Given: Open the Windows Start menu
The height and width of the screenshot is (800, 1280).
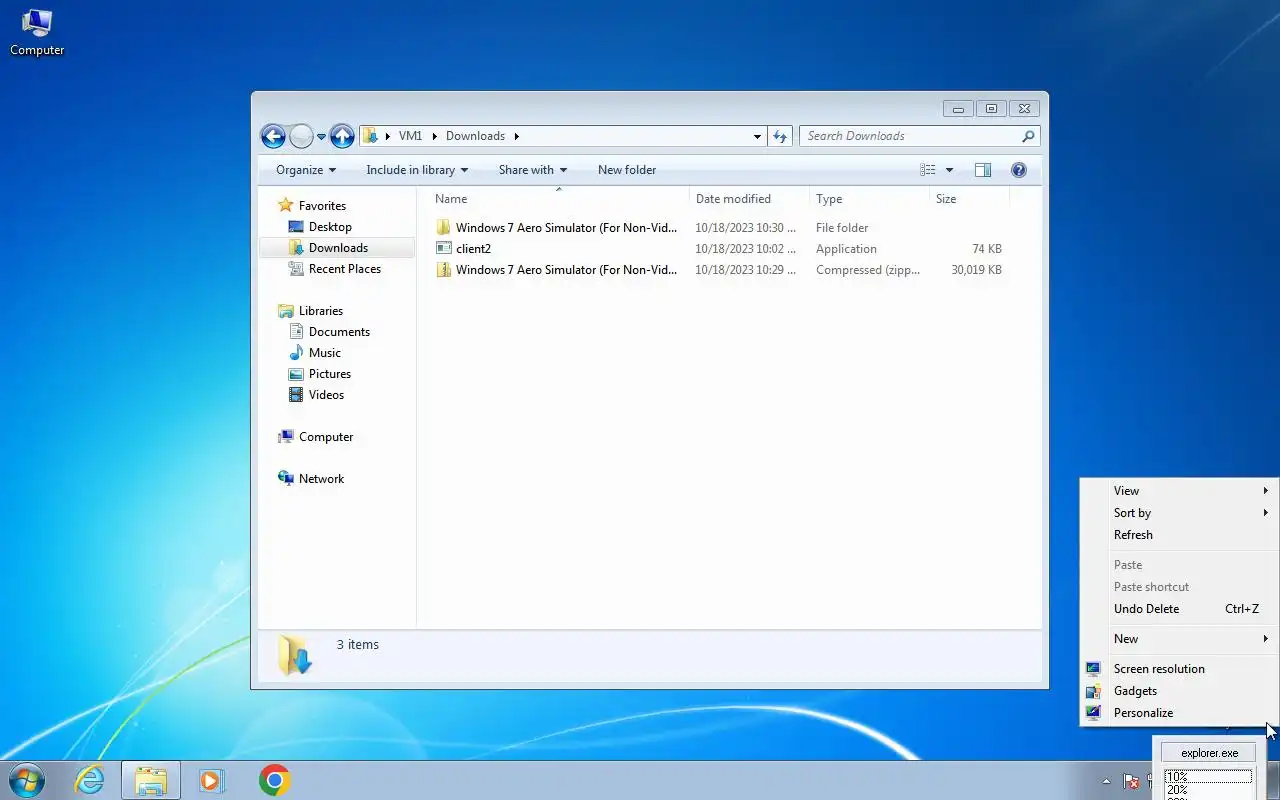Looking at the screenshot, I should tap(26, 780).
